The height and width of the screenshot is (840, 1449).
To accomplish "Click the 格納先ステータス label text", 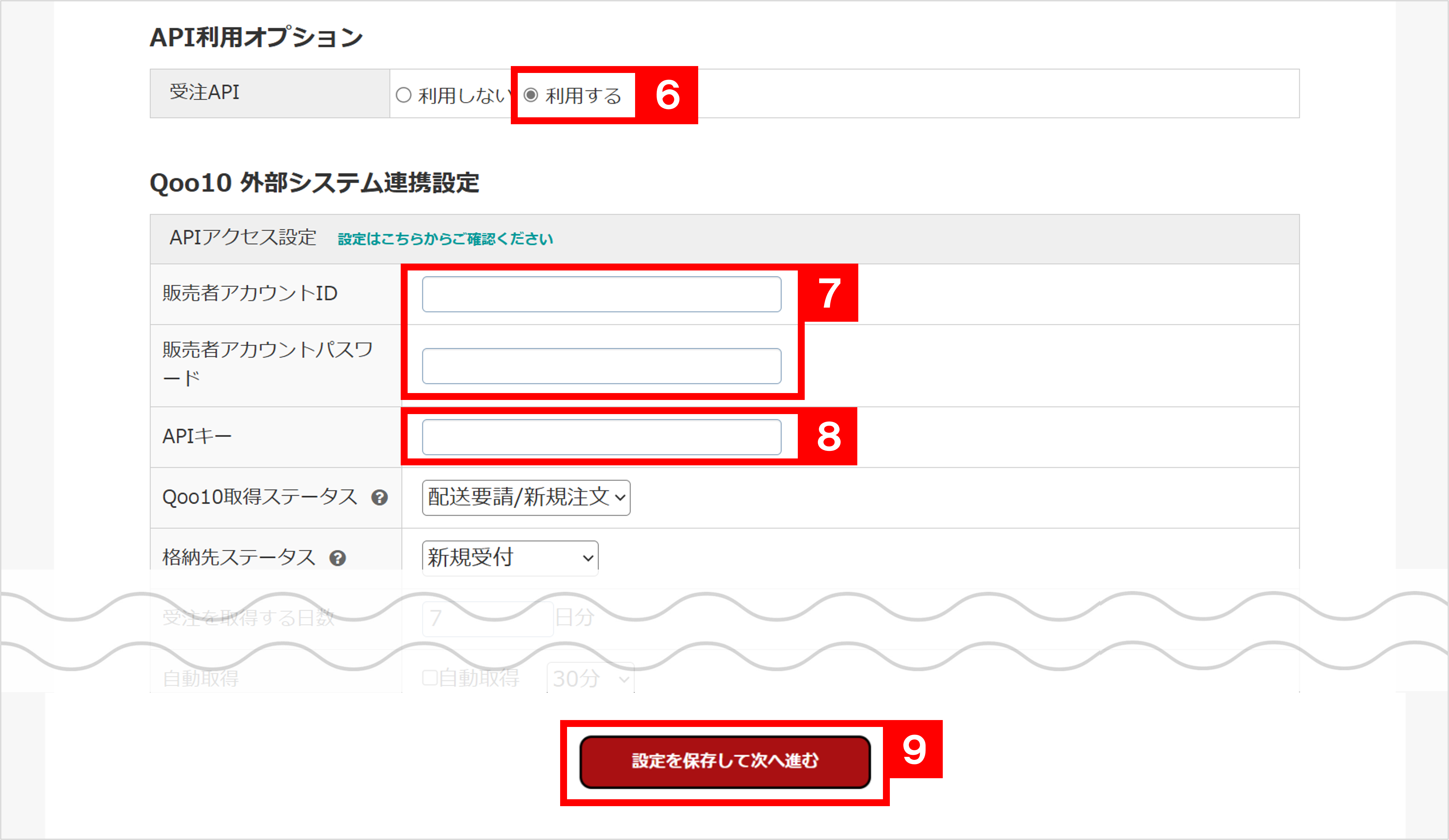I will click(x=239, y=557).
